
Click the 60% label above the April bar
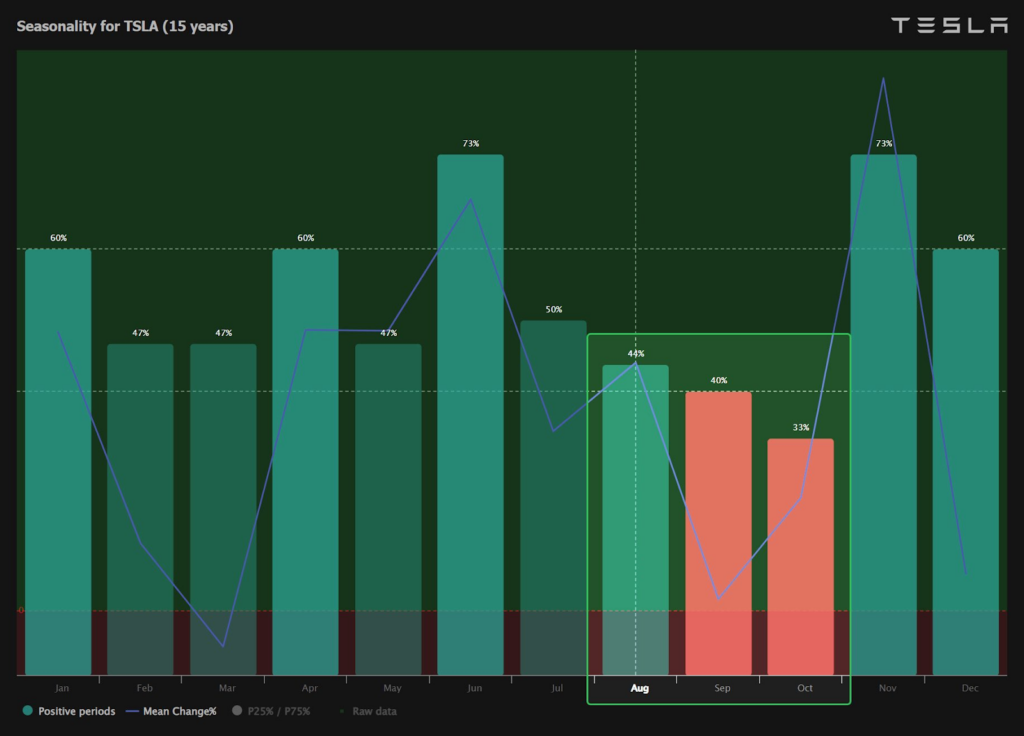305,238
